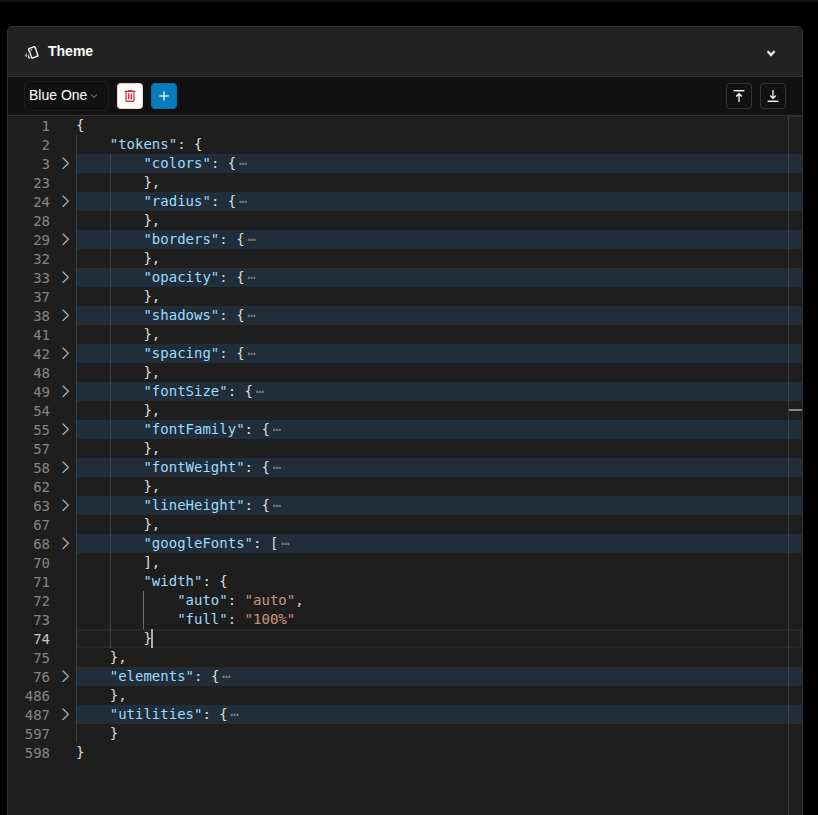Viewport: 818px width, 815px height.
Task: Click the upload theme icon
Action: click(x=738, y=96)
